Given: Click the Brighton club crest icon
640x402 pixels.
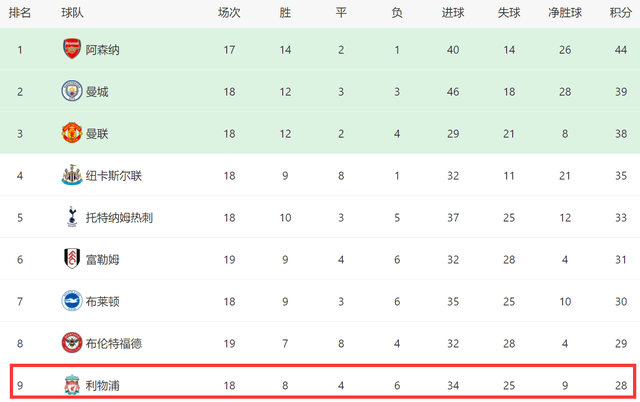Looking at the screenshot, I should click(x=72, y=301).
